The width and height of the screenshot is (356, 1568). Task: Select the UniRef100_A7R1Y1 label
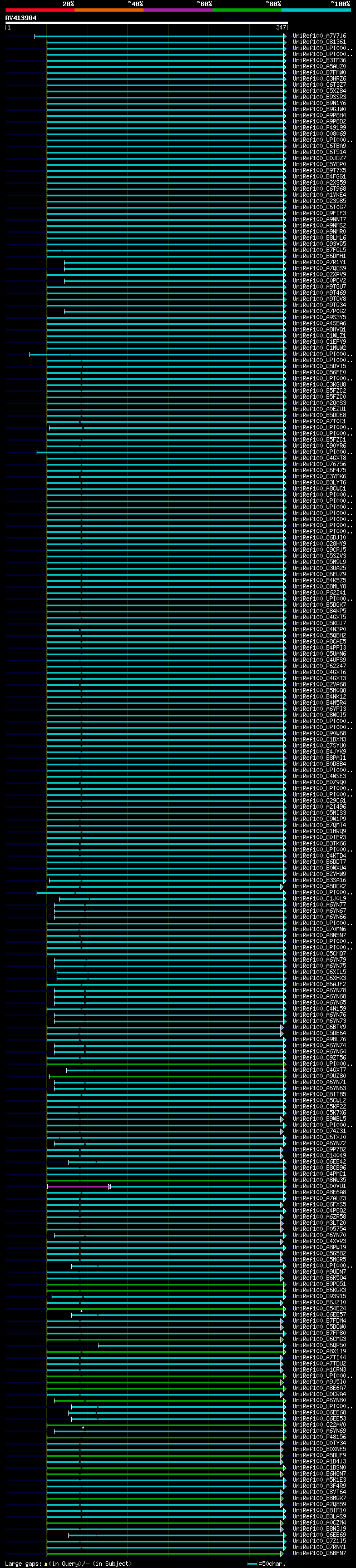(x=319, y=263)
